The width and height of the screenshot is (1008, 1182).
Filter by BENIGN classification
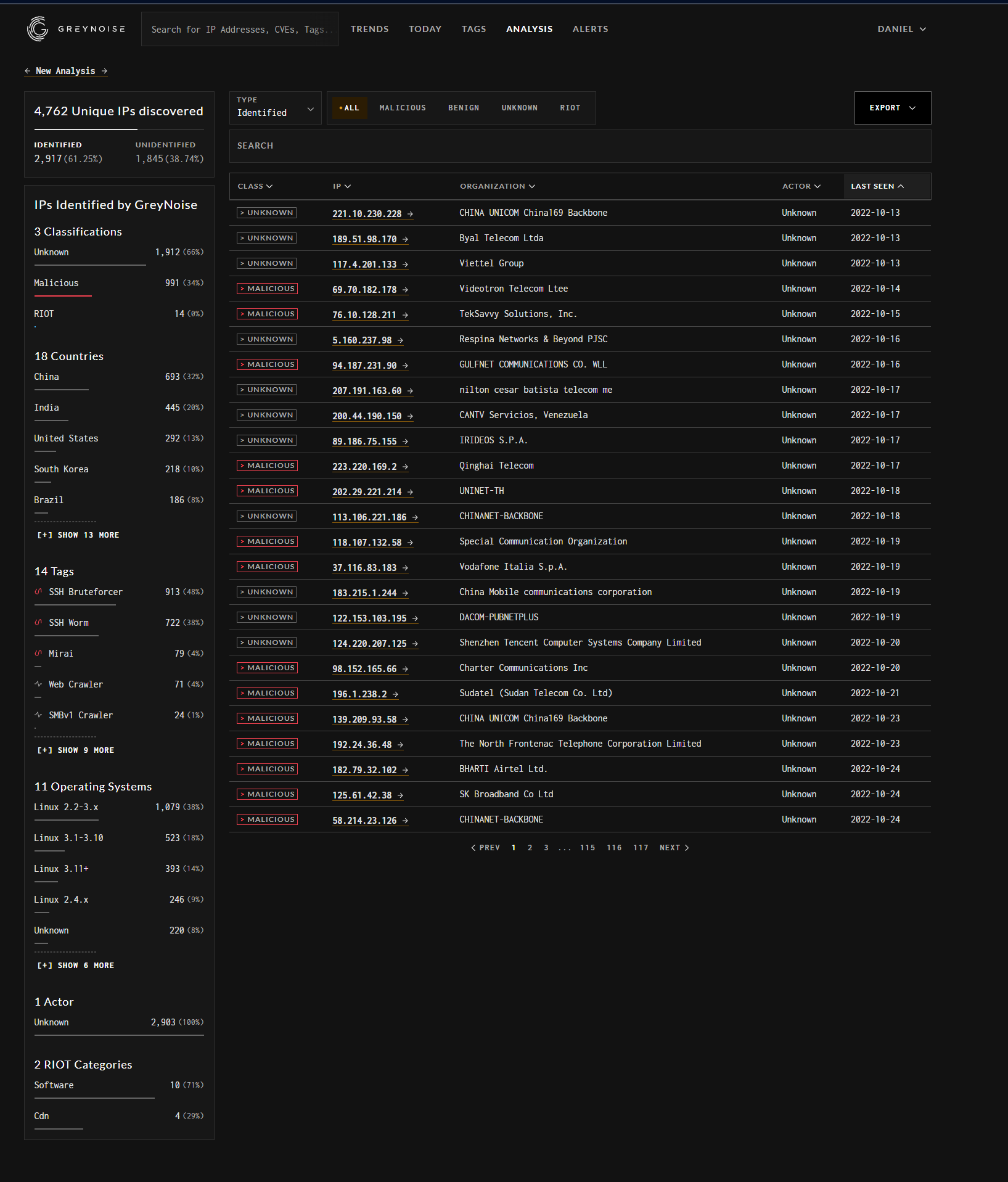click(x=464, y=108)
